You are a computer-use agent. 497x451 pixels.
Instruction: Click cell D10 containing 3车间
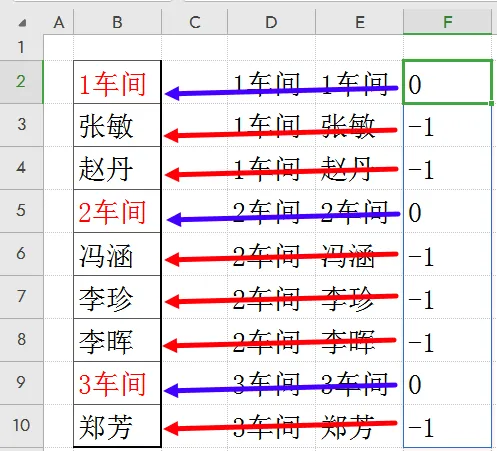271,426
